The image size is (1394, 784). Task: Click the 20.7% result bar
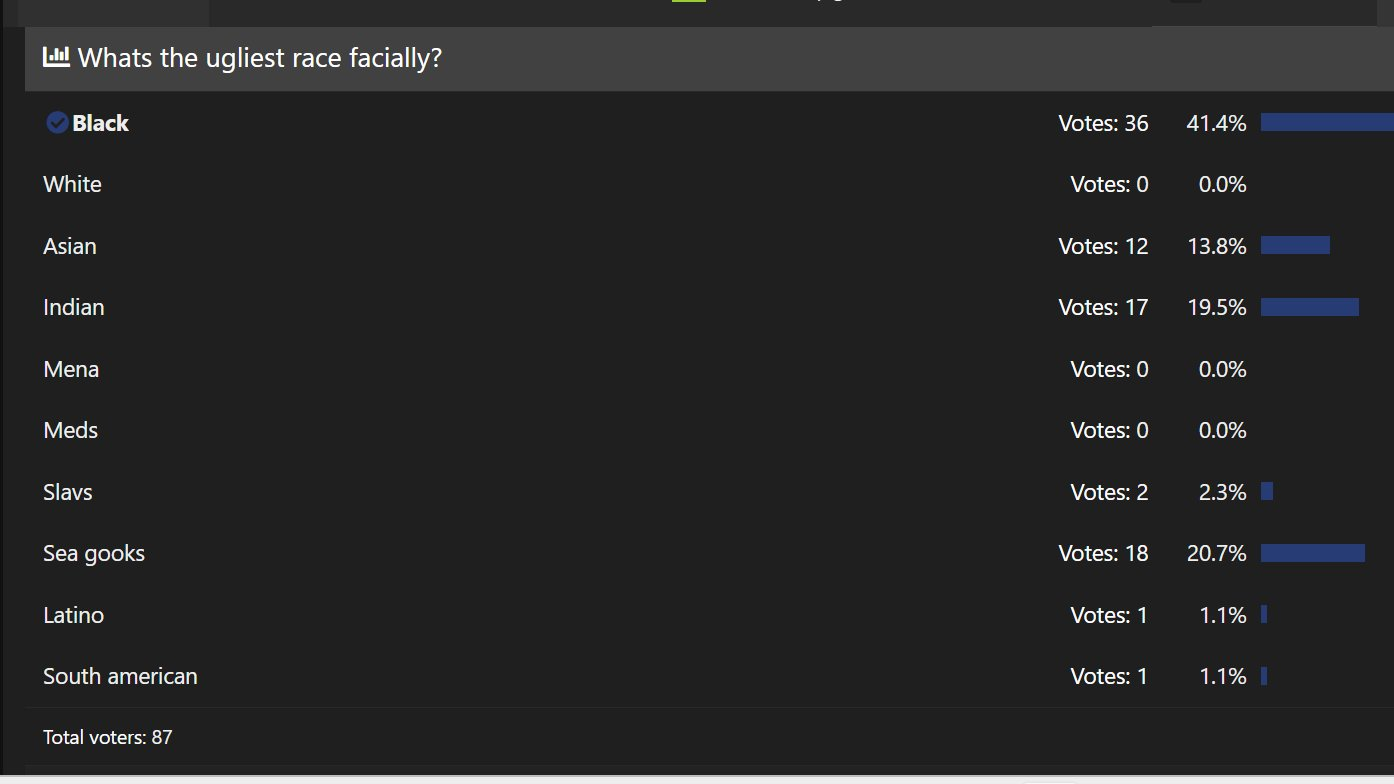(1313, 554)
